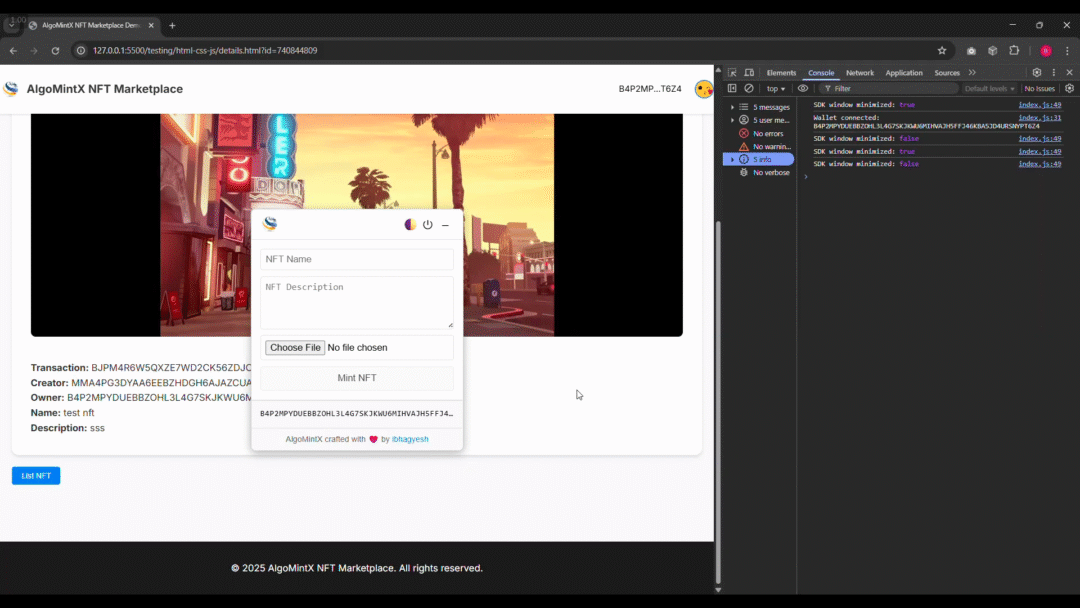Viewport: 1080px width, 608px height.
Task: Click into the NFT Name field
Action: click(357, 259)
